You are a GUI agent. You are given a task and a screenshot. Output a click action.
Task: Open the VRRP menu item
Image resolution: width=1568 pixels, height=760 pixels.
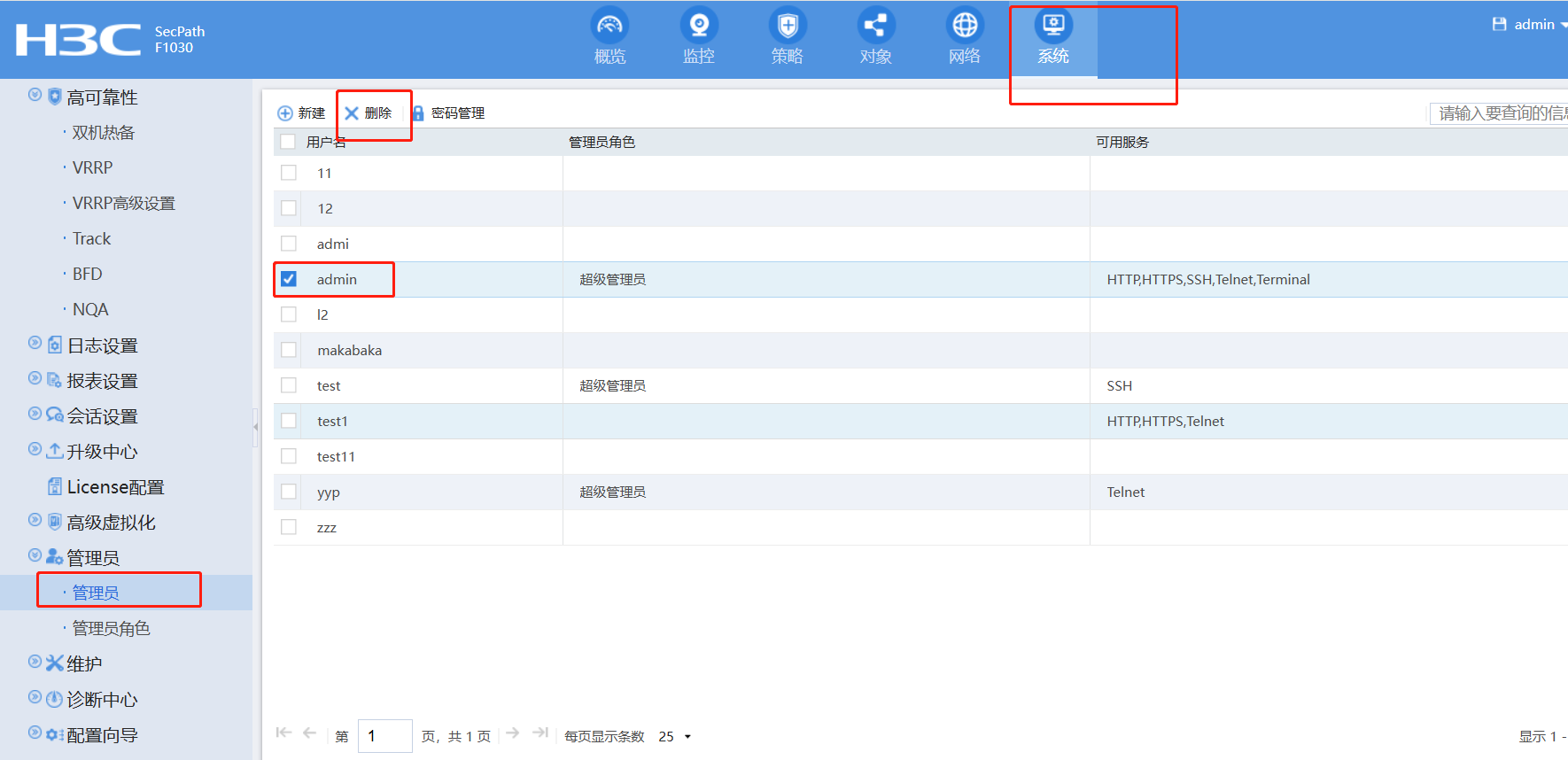[93, 168]
